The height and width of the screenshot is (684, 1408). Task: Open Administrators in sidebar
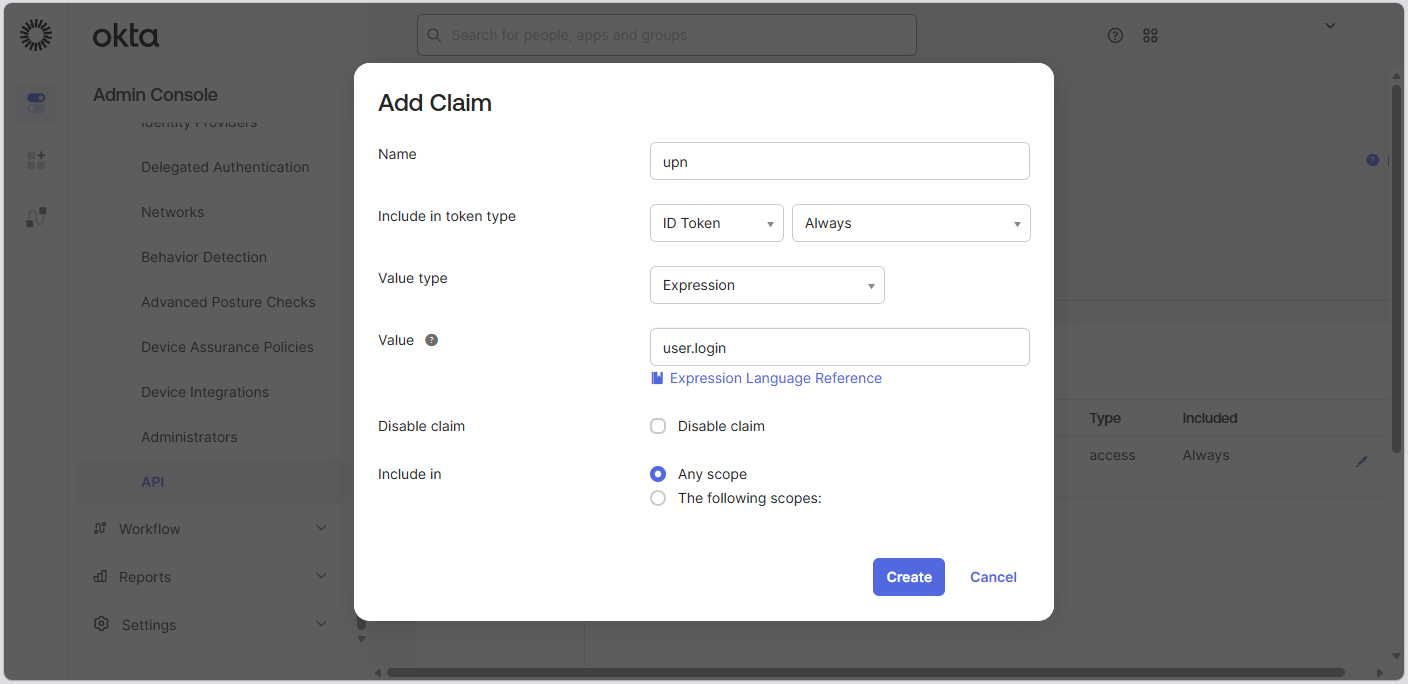[x=189, y=437]
